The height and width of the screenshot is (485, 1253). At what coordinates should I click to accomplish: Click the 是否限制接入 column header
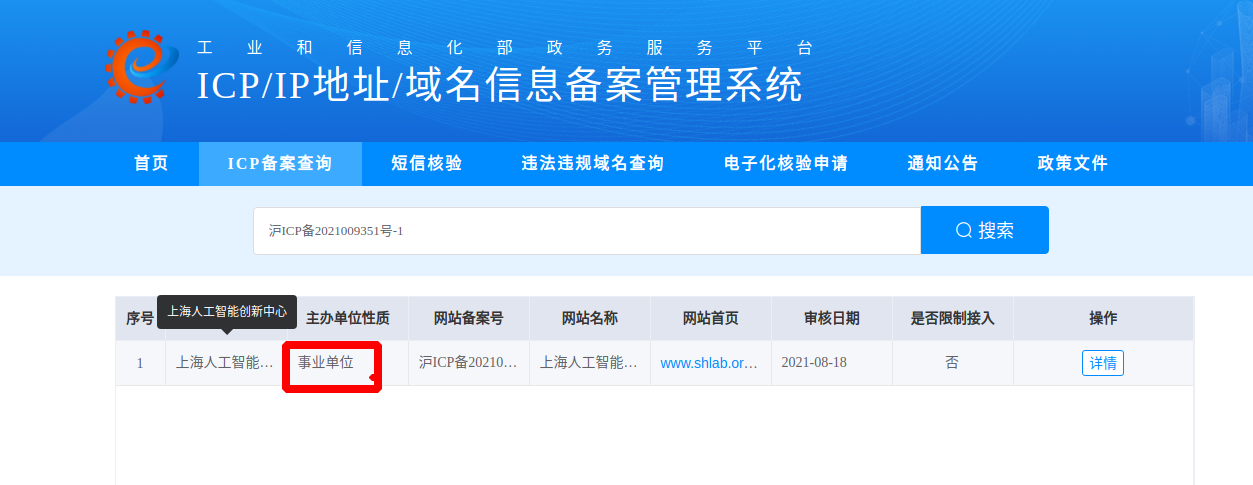[952, 318]
